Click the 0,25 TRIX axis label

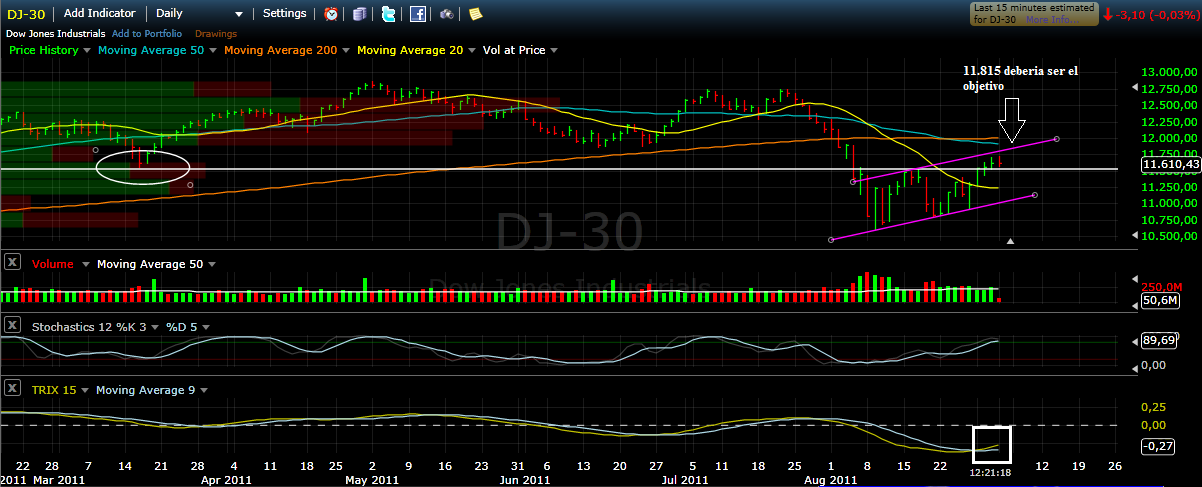coord(1156,407)
